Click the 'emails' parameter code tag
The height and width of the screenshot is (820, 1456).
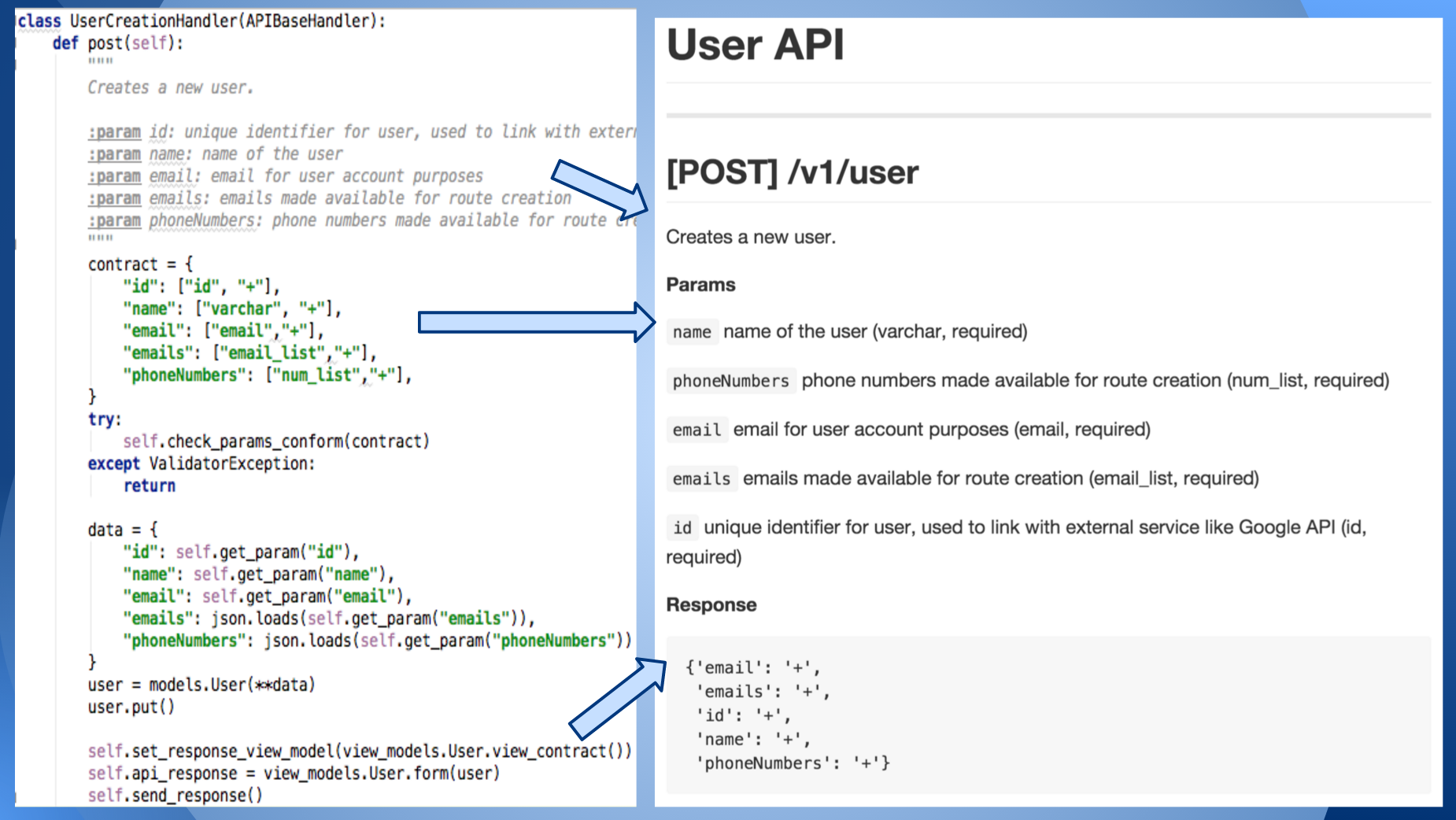[701, 478]
